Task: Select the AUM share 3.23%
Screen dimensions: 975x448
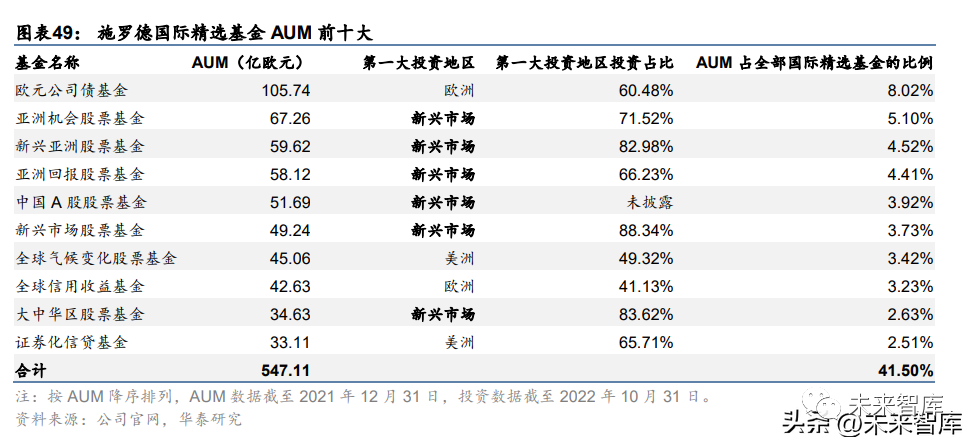Action: 910,287
